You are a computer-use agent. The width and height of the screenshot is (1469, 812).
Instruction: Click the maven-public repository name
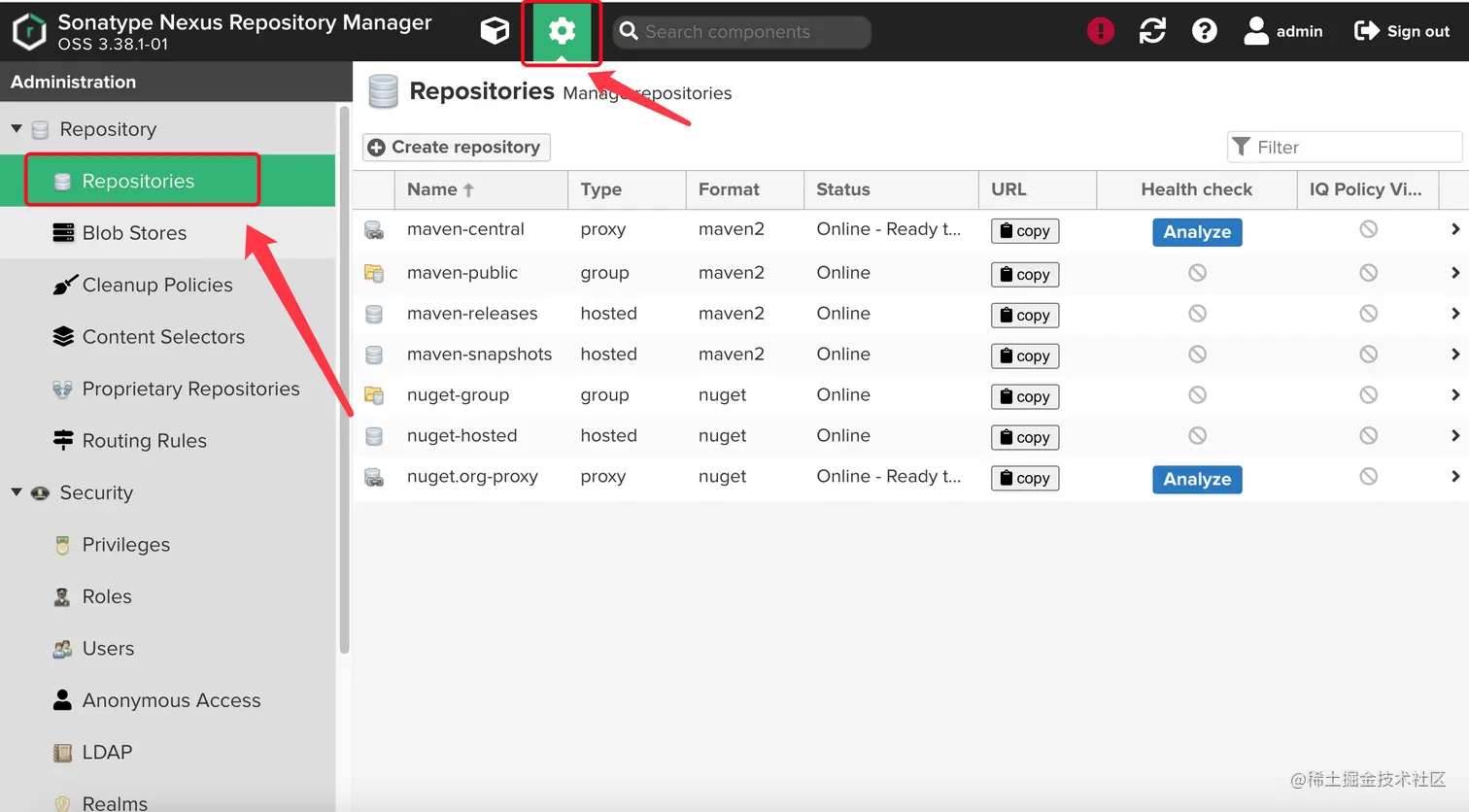(462, 273)
